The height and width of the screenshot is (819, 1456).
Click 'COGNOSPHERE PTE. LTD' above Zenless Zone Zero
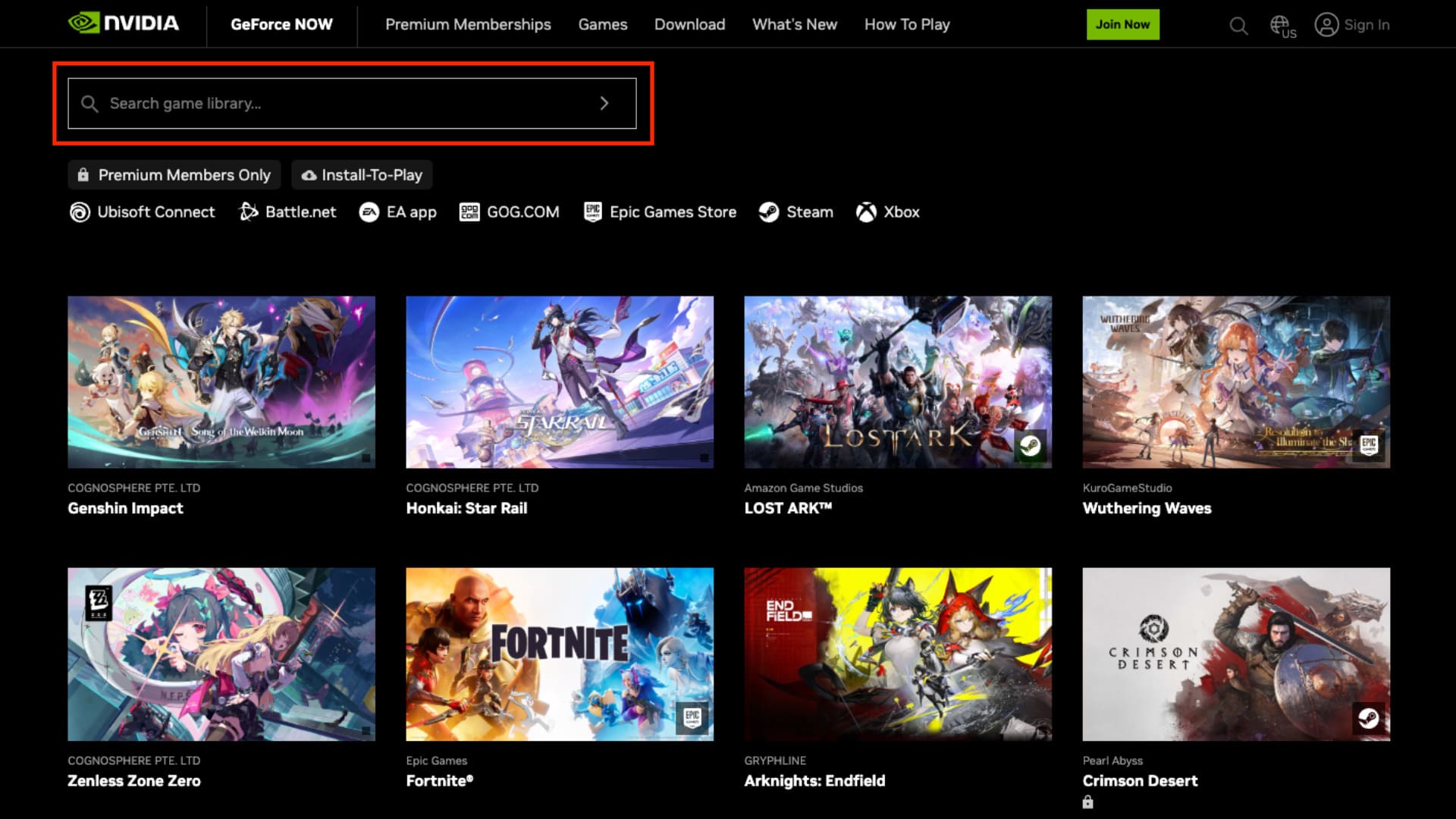tap(133, 760)
